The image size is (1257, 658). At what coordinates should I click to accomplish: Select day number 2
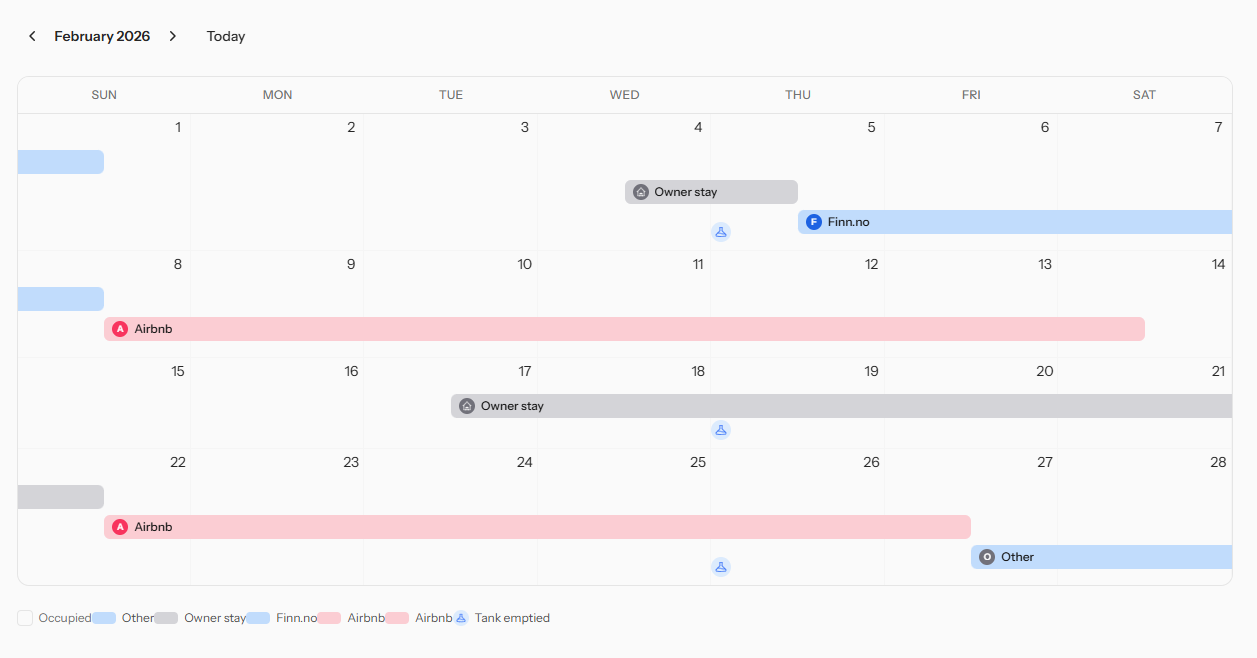pos(351,127)
